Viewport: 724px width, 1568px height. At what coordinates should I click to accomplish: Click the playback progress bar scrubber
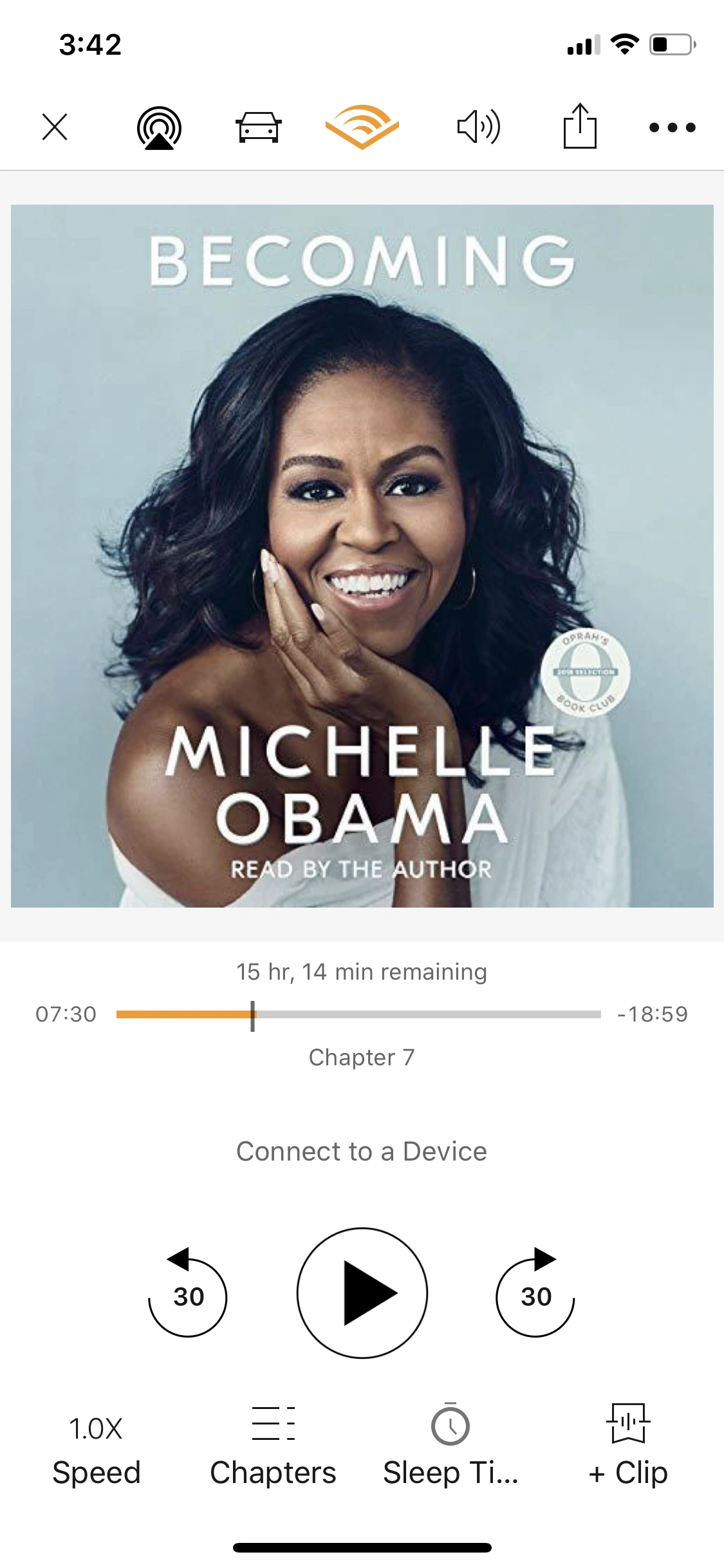tap(252, 1015)
